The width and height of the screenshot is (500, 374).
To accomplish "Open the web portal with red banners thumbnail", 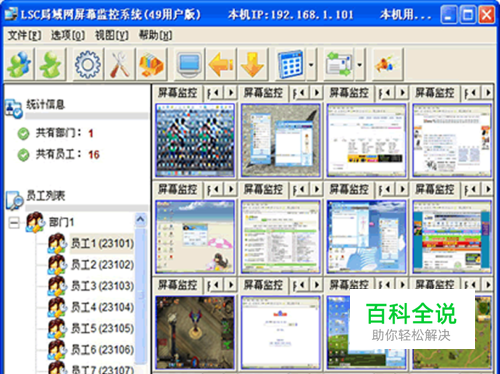I will pyautogui.click(x=452, y=237).
